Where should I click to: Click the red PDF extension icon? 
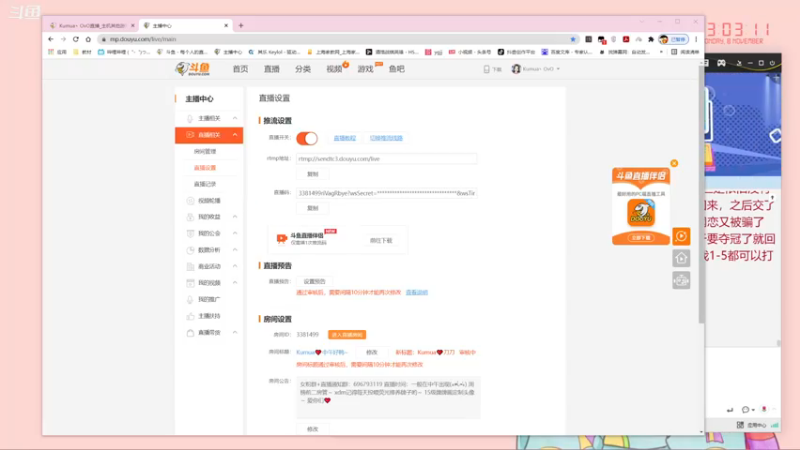tap(626, 39)
